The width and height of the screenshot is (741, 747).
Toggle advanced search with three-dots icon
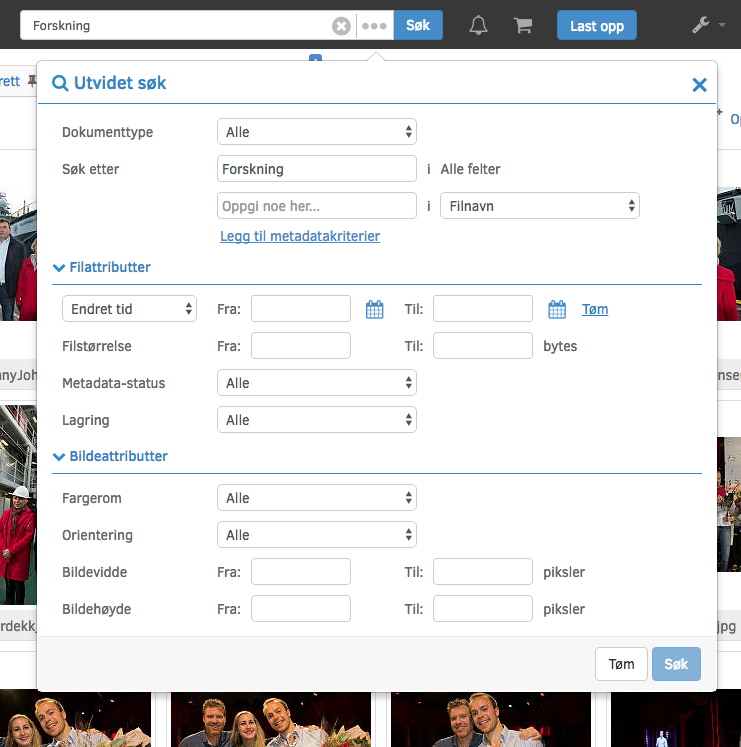click(x=374, y=26)
